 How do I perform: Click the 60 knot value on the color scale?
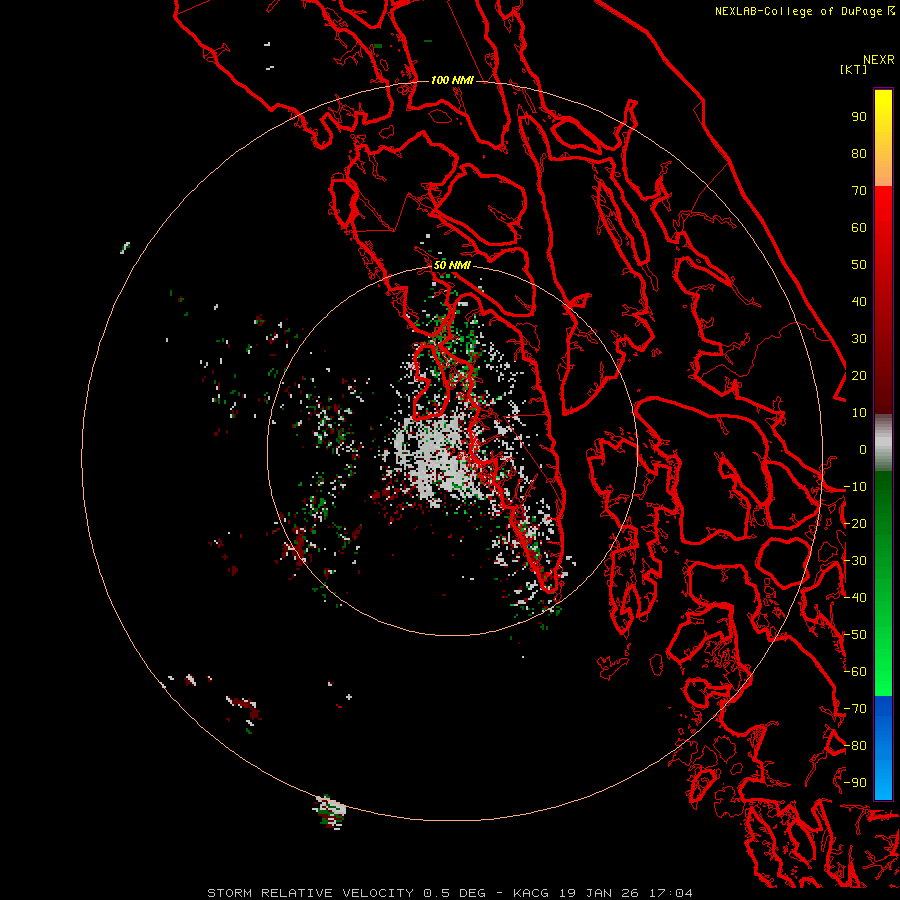click(859, 228)
